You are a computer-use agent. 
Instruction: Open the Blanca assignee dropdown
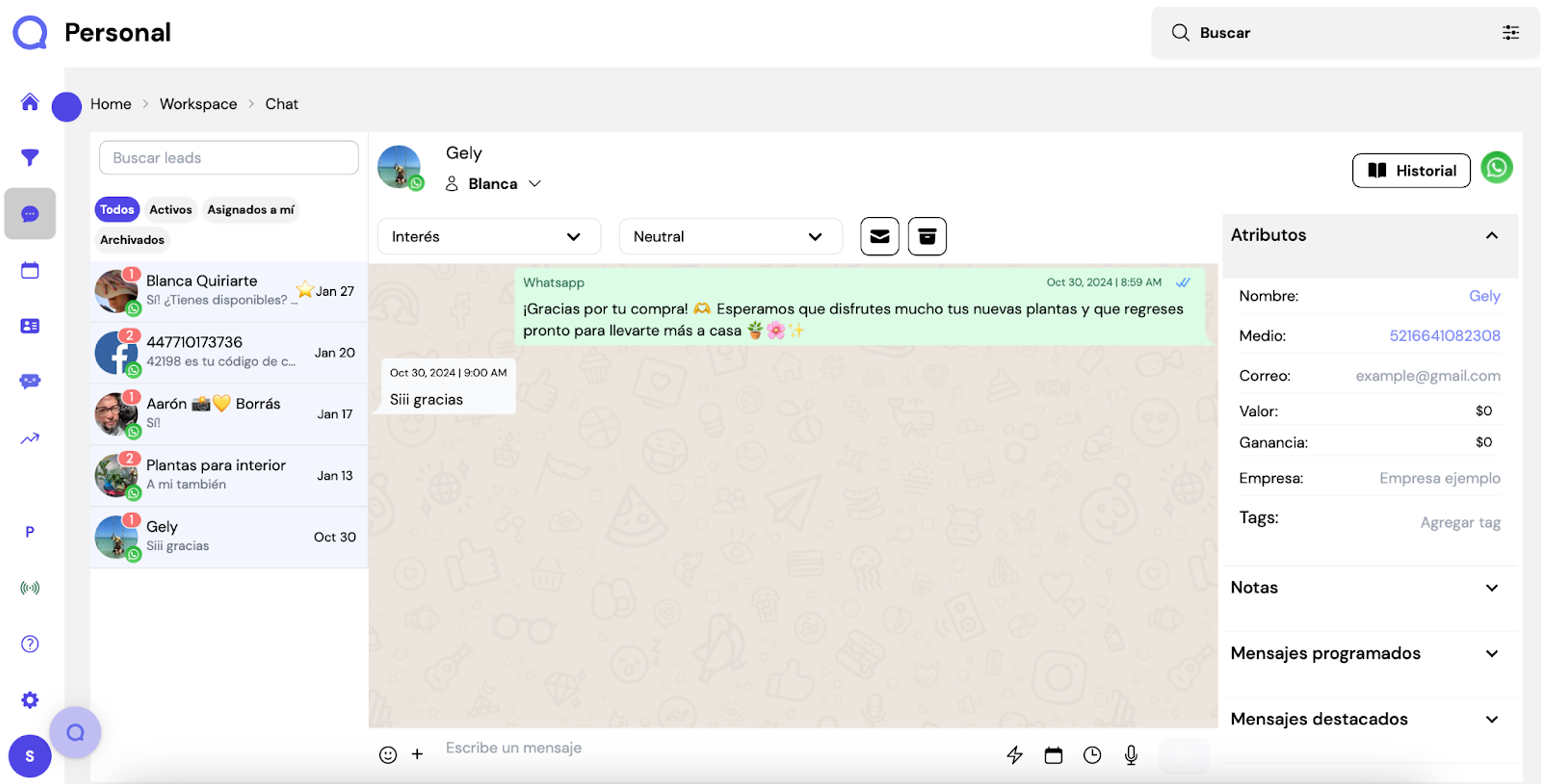click(494, 184)
